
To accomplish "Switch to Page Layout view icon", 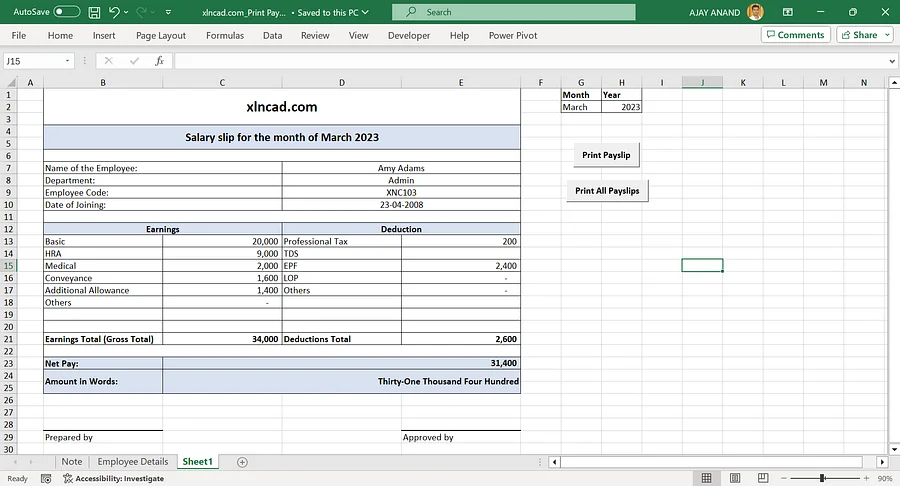I will [735, 478].
